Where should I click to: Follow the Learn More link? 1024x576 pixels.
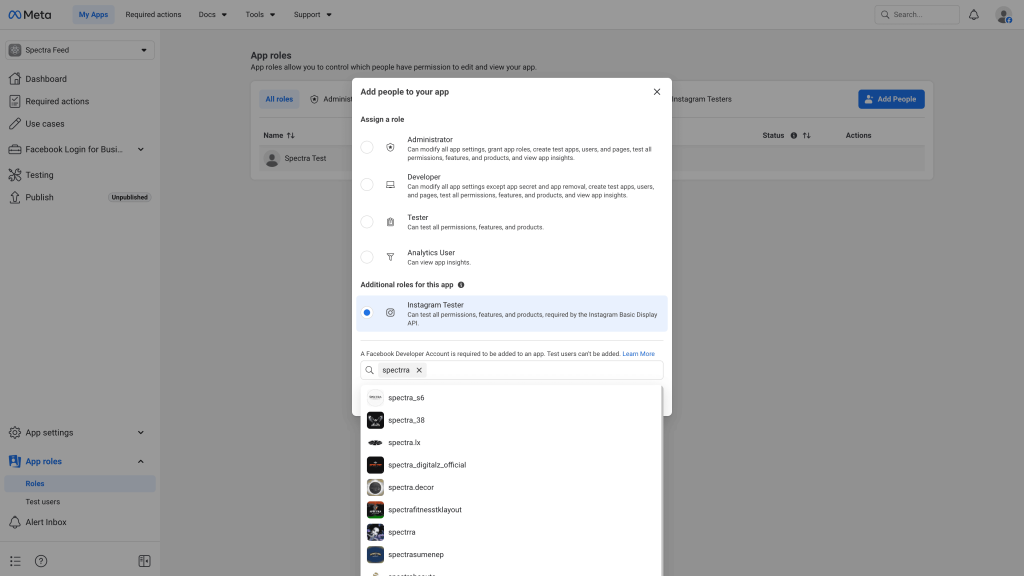pos(638,354)
